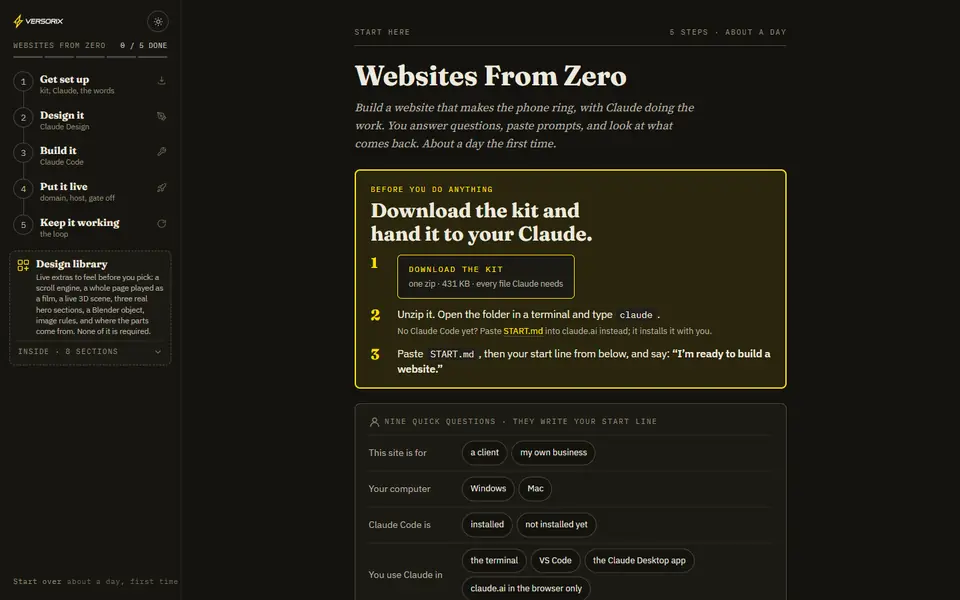Click the person icon by Nine Quick Questions
Screen dimensions: 960x600
(x=374, y=422)
